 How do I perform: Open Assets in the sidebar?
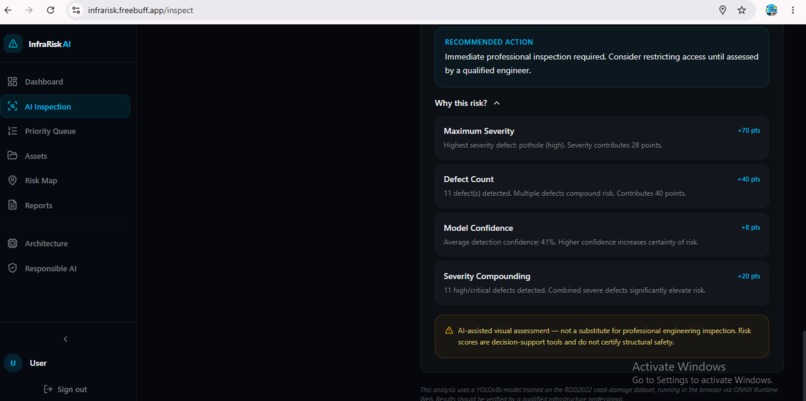(x=65, y=156)
